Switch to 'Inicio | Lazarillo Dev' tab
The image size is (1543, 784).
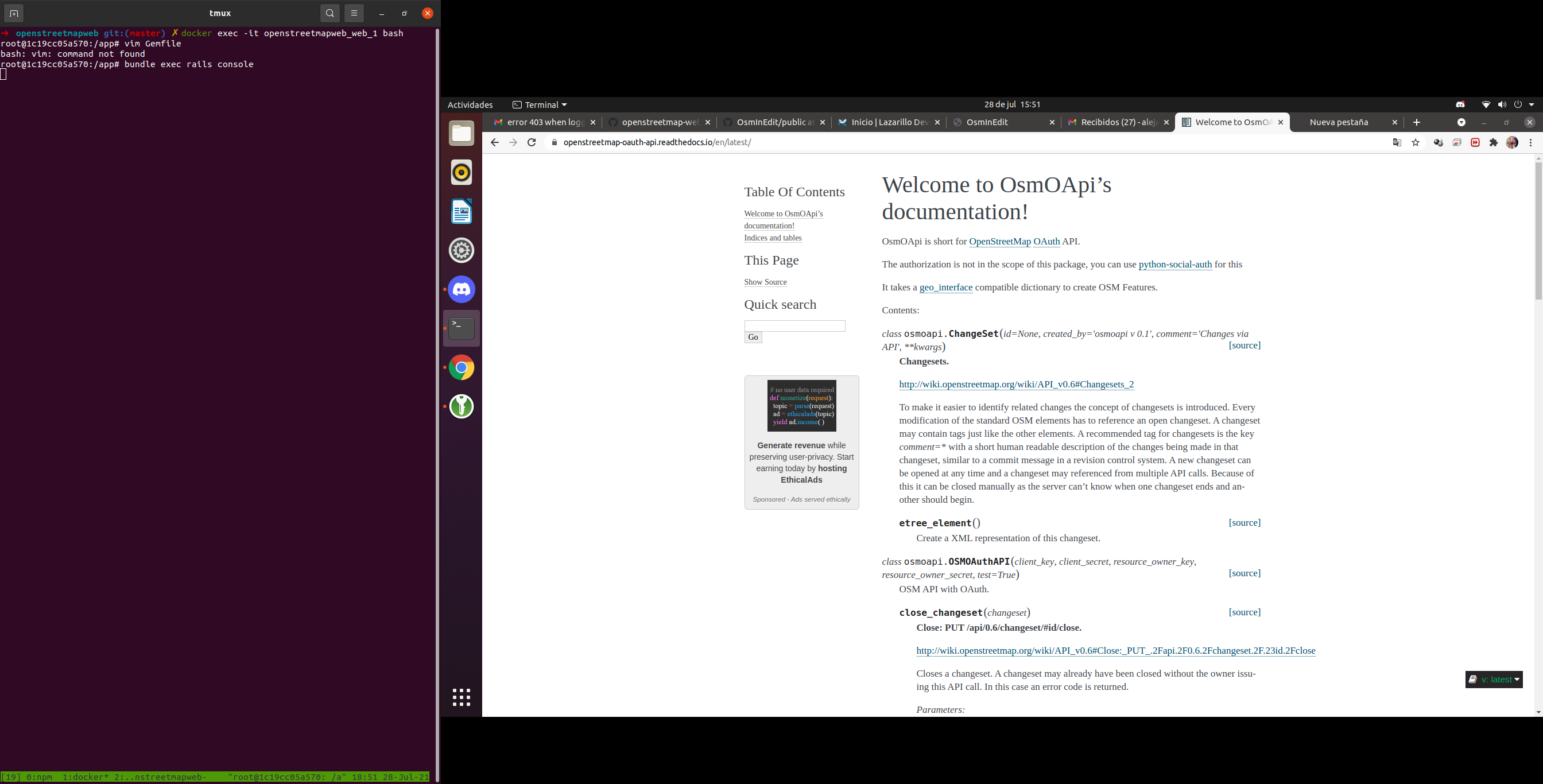coord(890,122)
